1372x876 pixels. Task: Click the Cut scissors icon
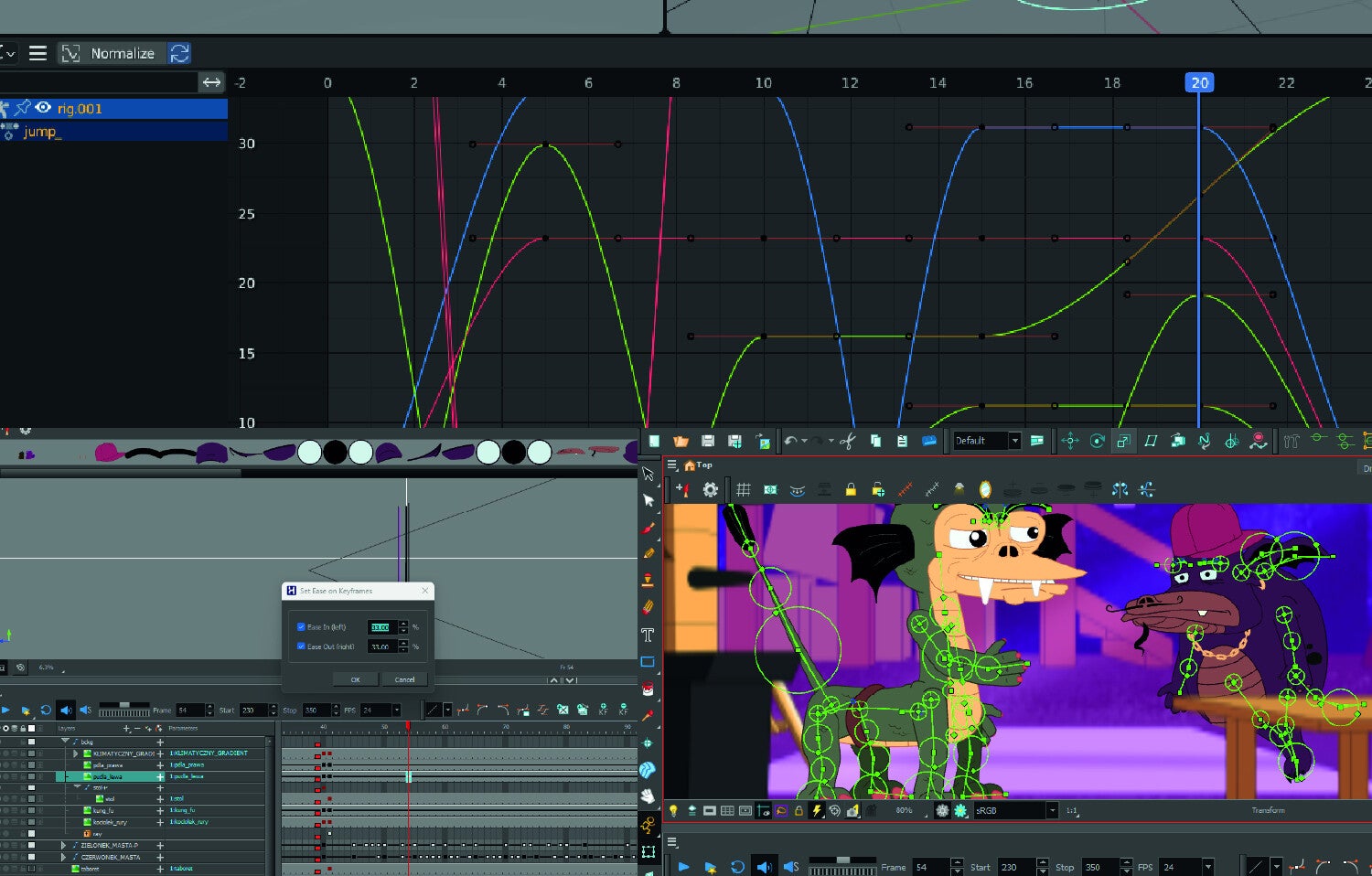click(x=847, y=441)
